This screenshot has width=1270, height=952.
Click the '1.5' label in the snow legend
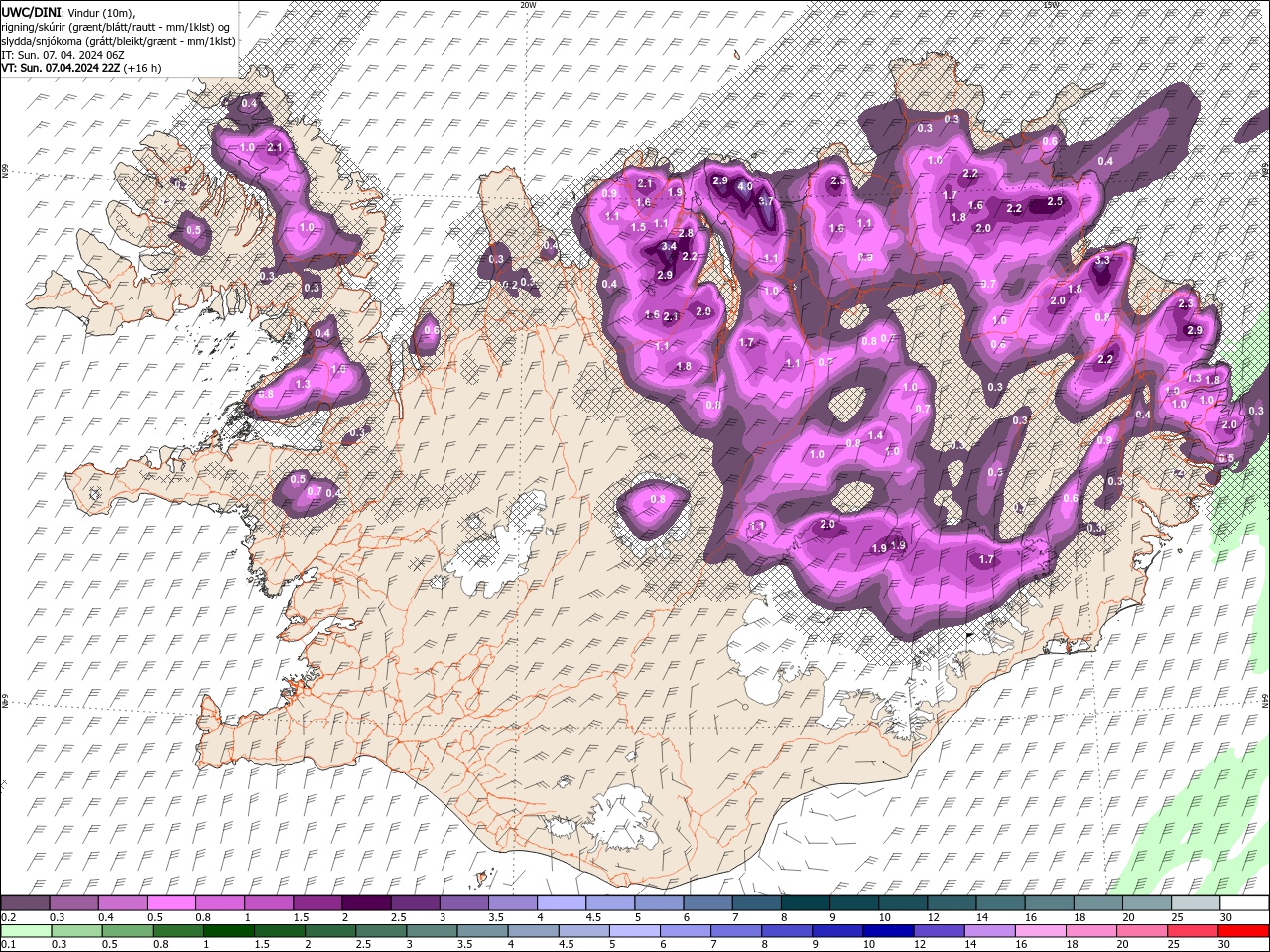coord(301,917)
